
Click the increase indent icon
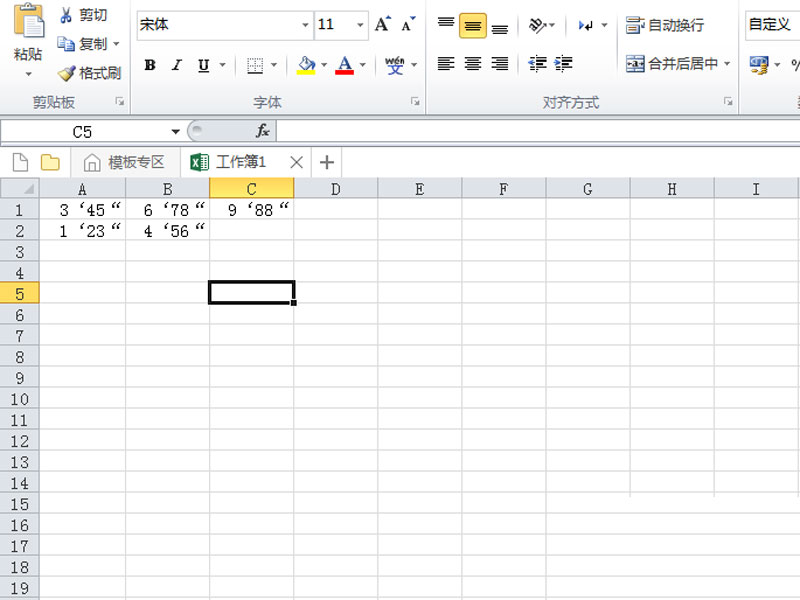pos(563,64)
